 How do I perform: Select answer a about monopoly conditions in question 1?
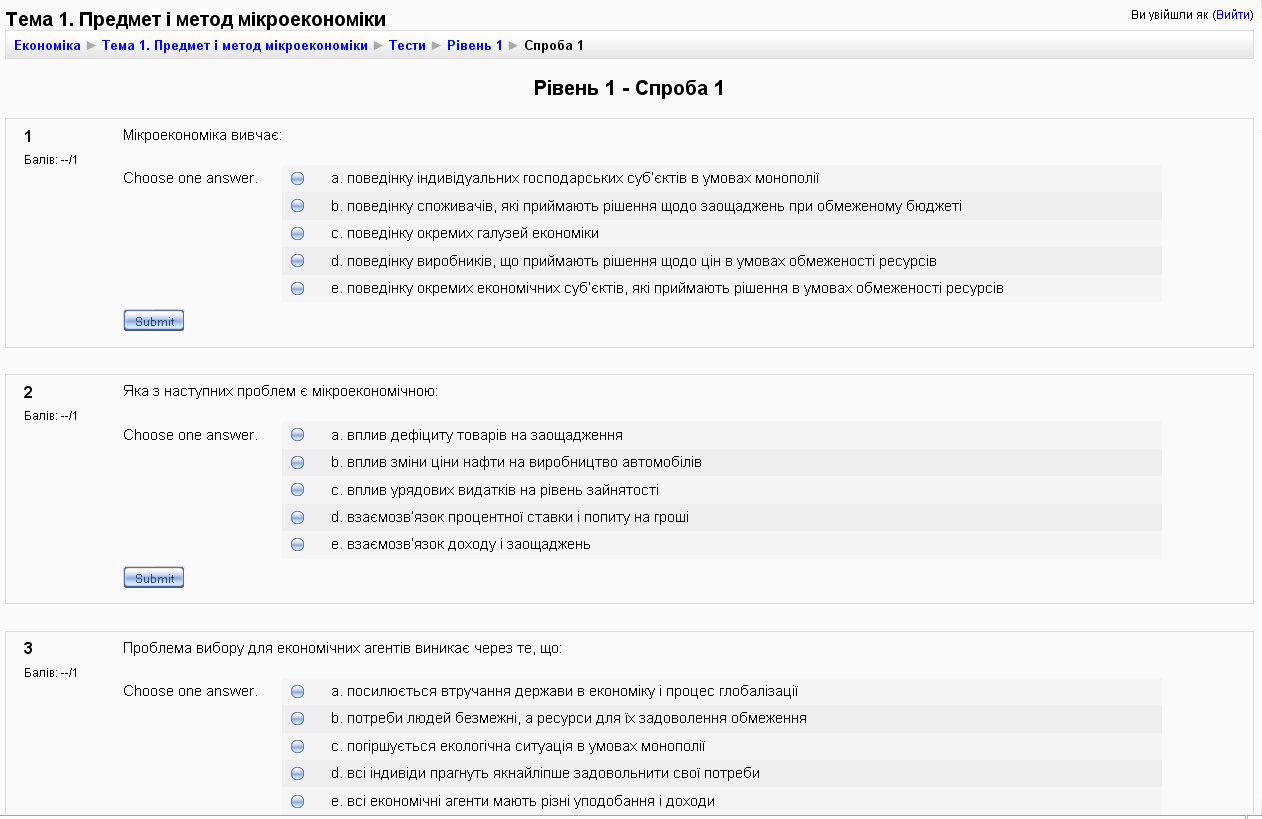tap(297, 179)
